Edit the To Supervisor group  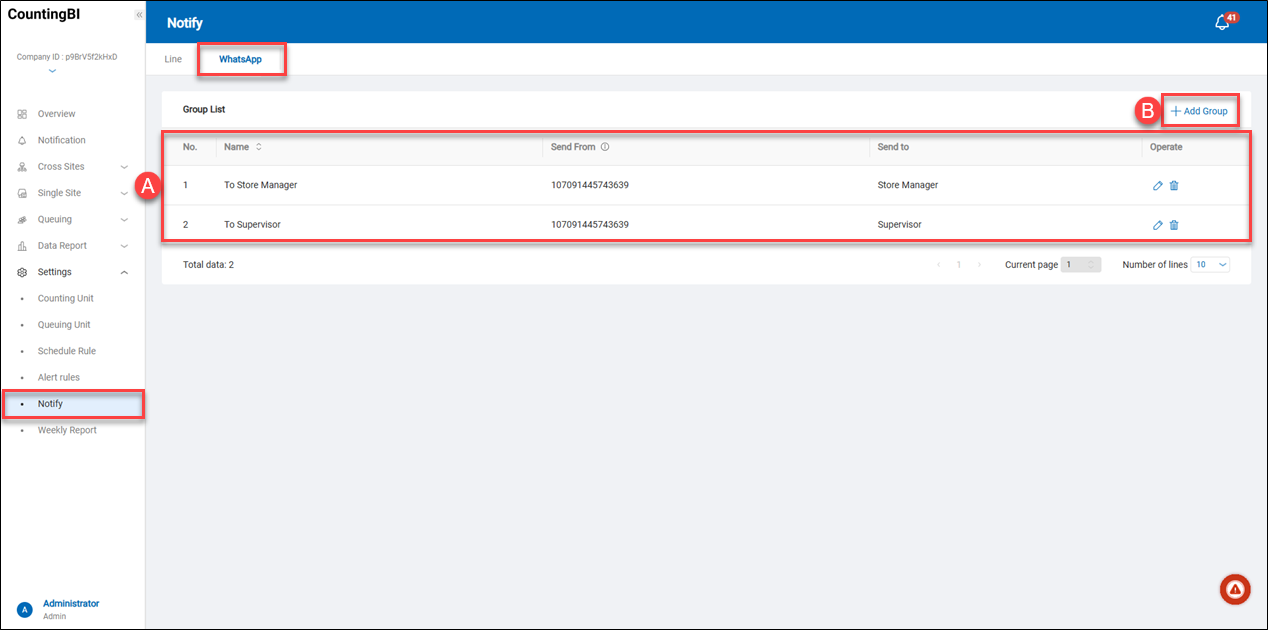1157,225
